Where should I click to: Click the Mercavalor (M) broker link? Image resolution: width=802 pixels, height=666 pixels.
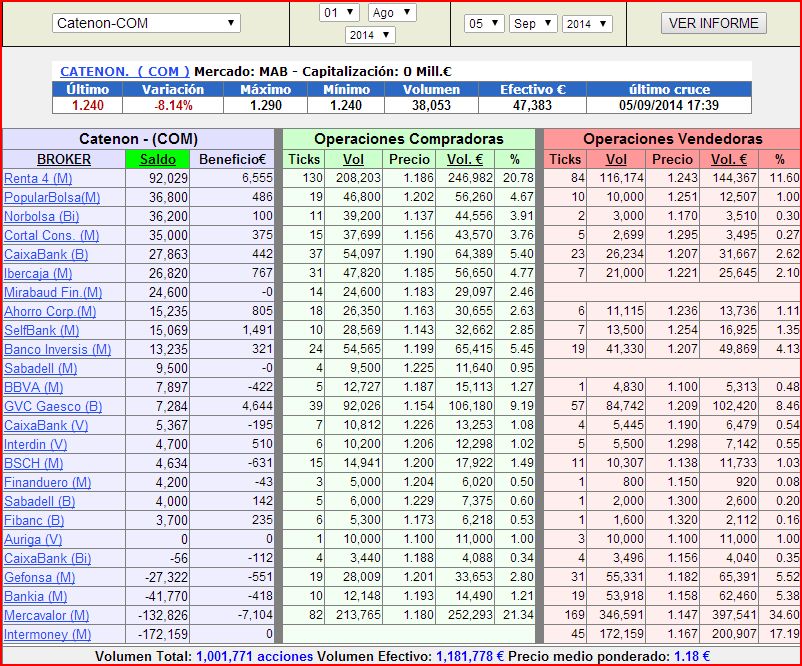coord(46,615)
